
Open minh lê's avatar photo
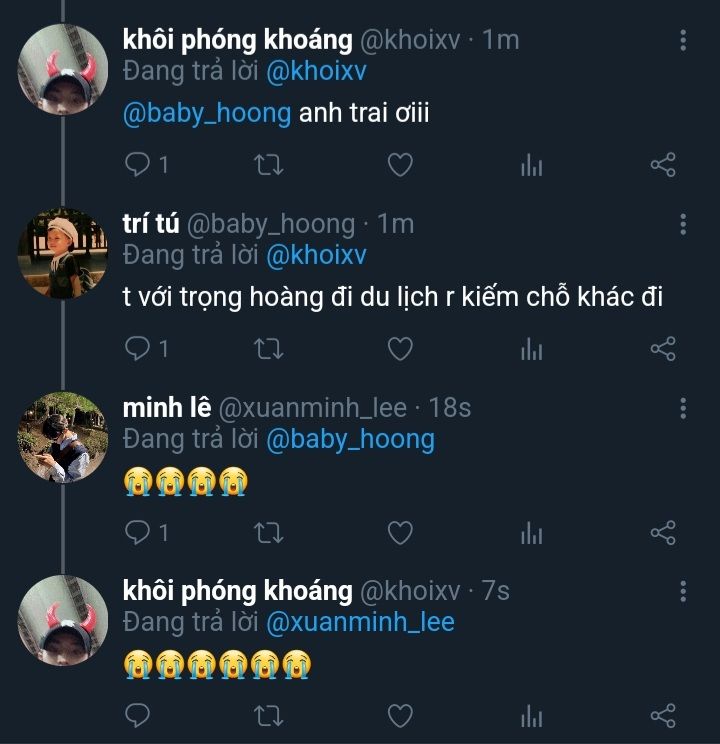click(x=62, y=438)
